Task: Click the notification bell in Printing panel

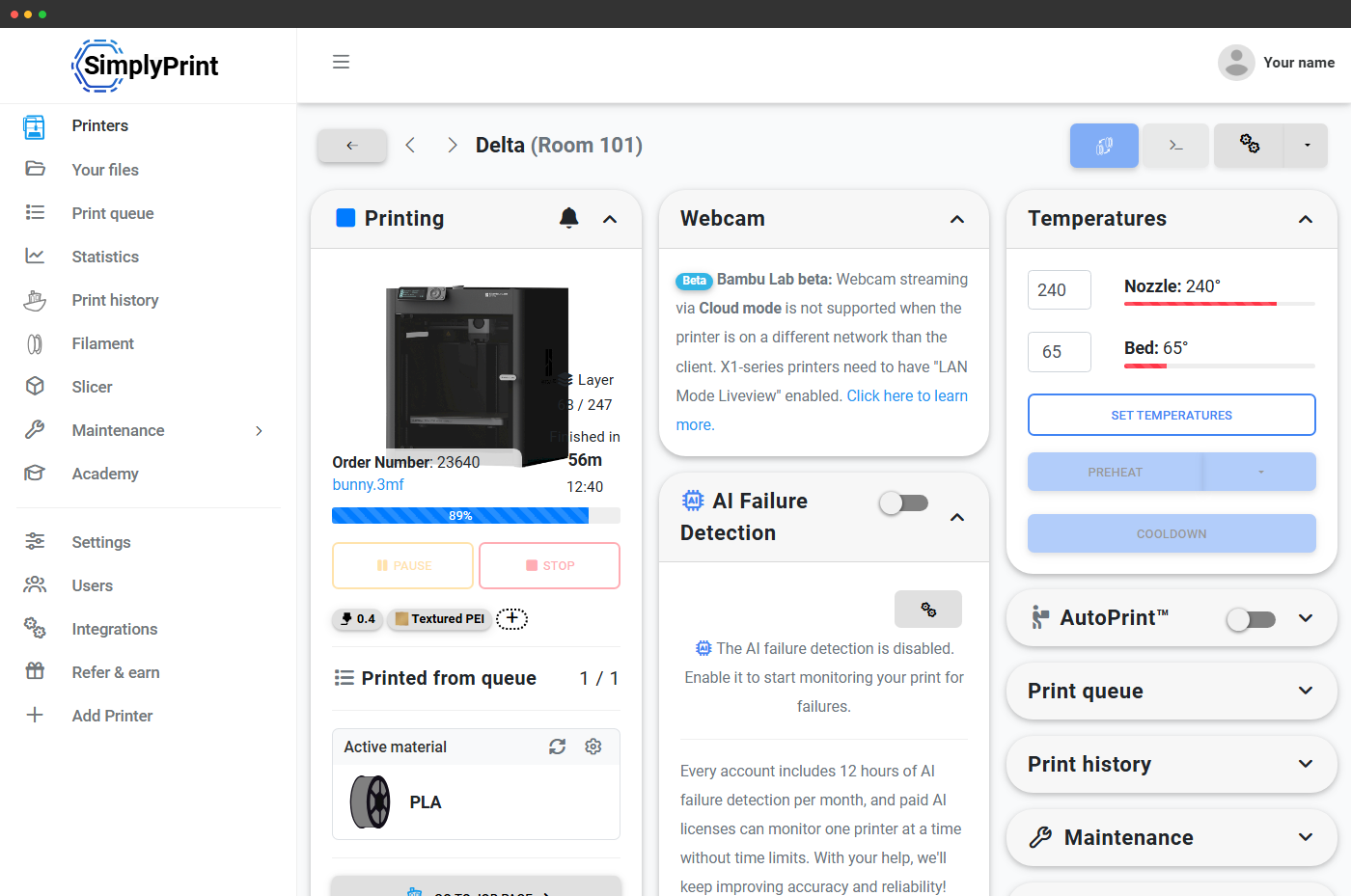Action: tap(569, 218)
